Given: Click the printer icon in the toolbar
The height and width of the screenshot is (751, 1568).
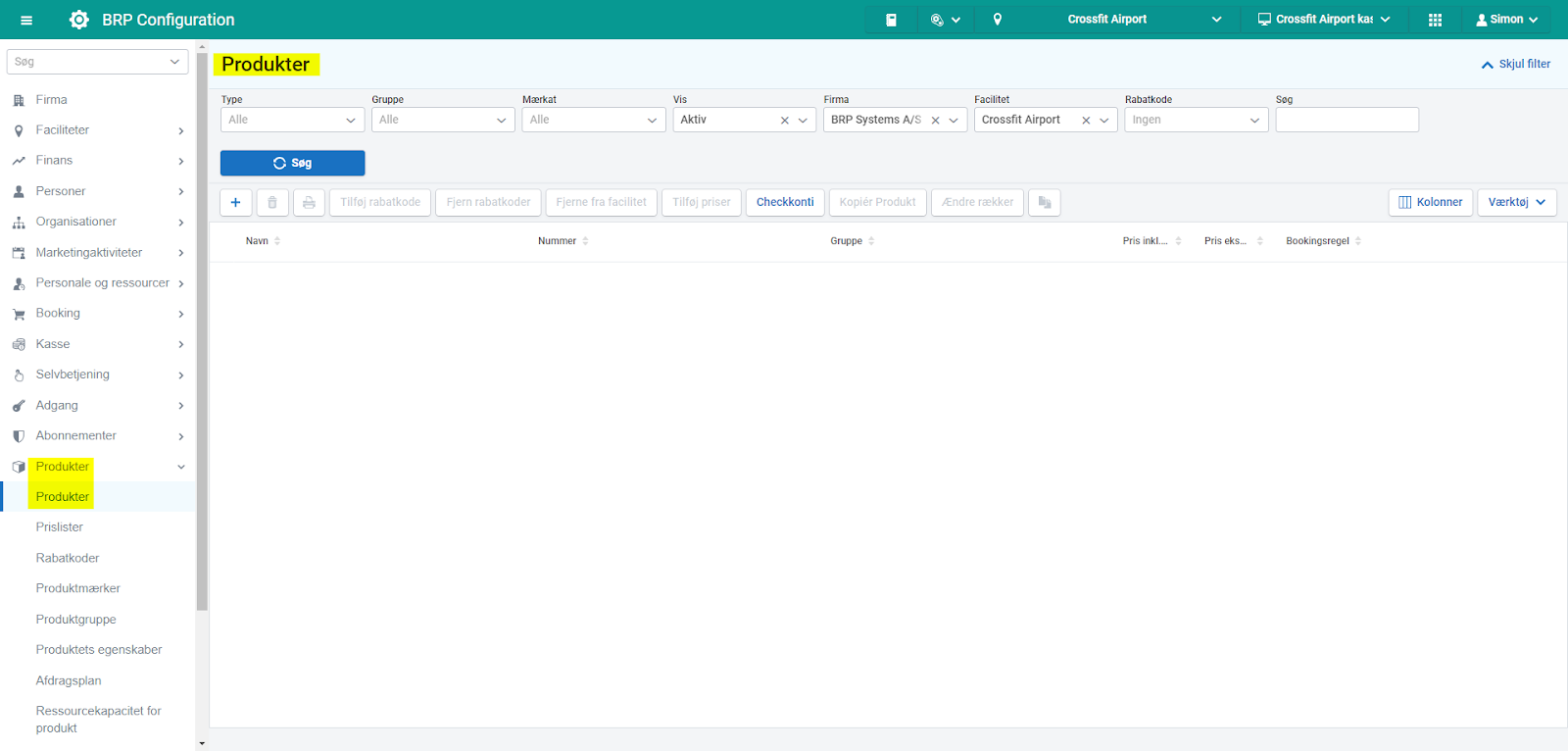Looking at the screenshot, I should click(309, 203).
